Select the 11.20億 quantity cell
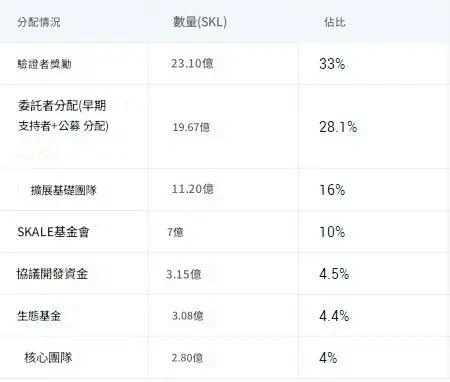The height and width of the screenshot is (382, 450). click(x=192, y=189)
